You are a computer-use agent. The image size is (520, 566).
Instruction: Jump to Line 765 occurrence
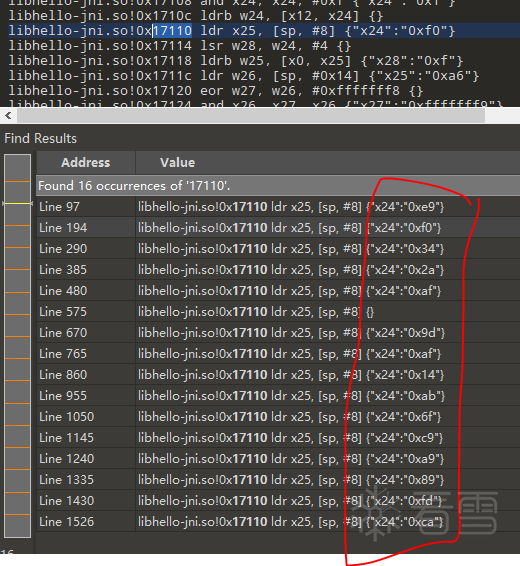278,353
